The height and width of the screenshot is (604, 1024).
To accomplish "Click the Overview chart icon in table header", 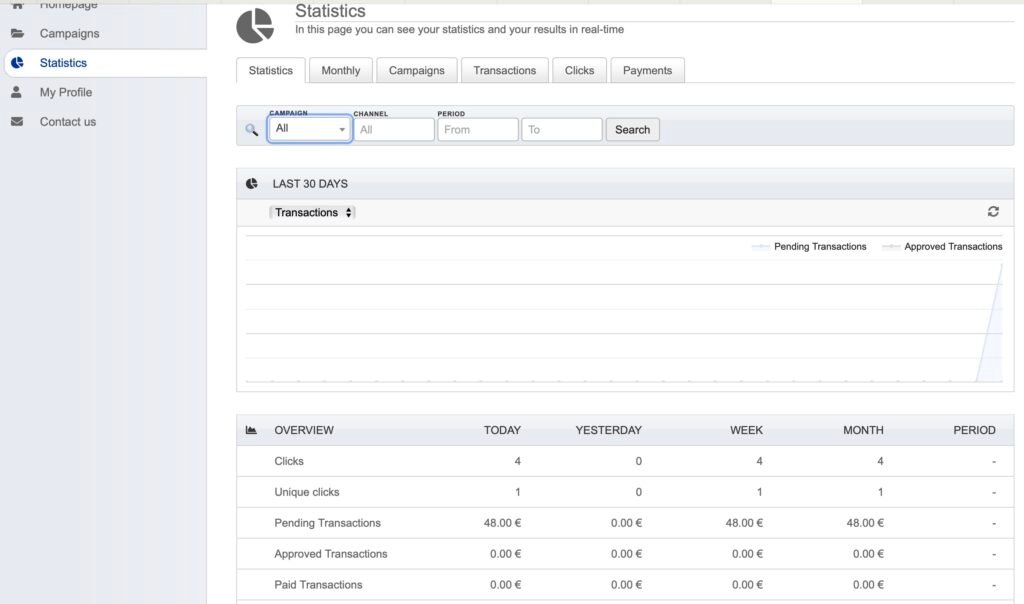I will [252, 430].
